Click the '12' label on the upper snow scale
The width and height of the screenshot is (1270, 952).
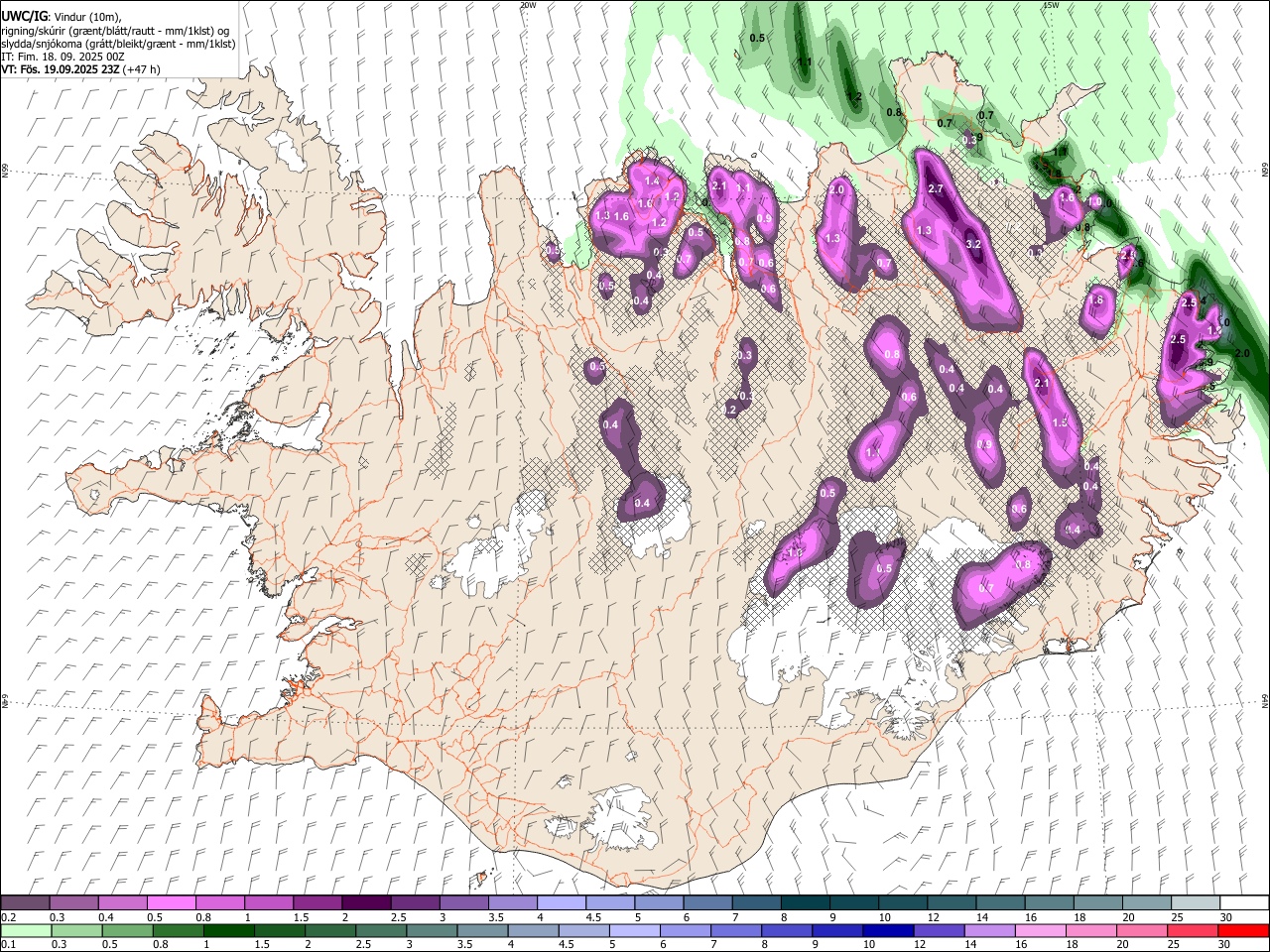tap(934, 917)
